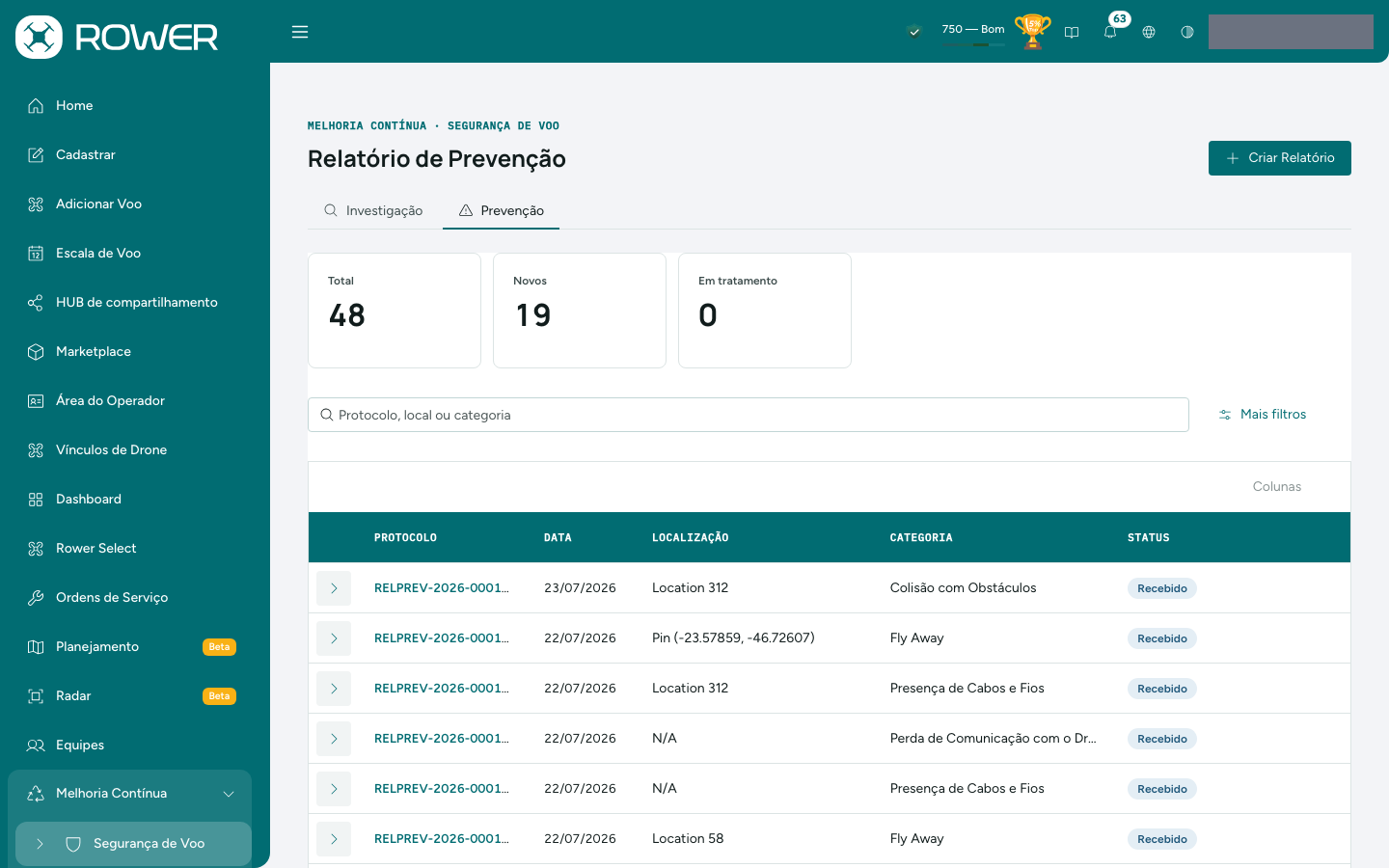Click the Ordens de Serviço wrench icon

[36, 598]
